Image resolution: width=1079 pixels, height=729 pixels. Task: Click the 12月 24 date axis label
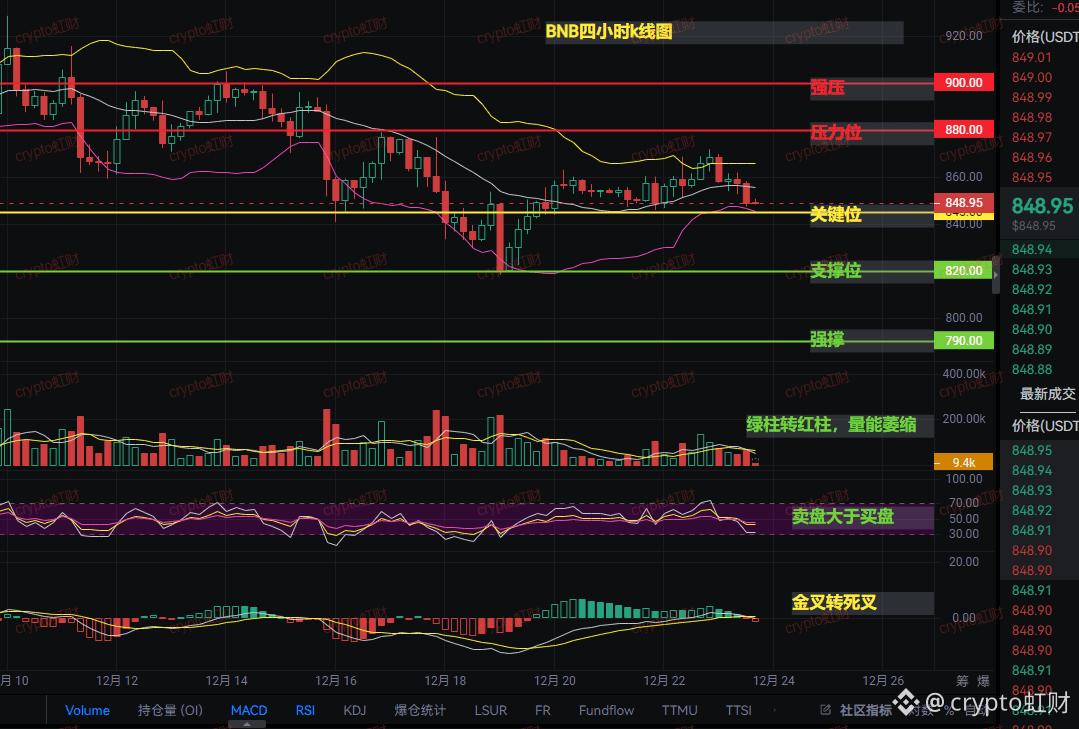coord(773,680)
